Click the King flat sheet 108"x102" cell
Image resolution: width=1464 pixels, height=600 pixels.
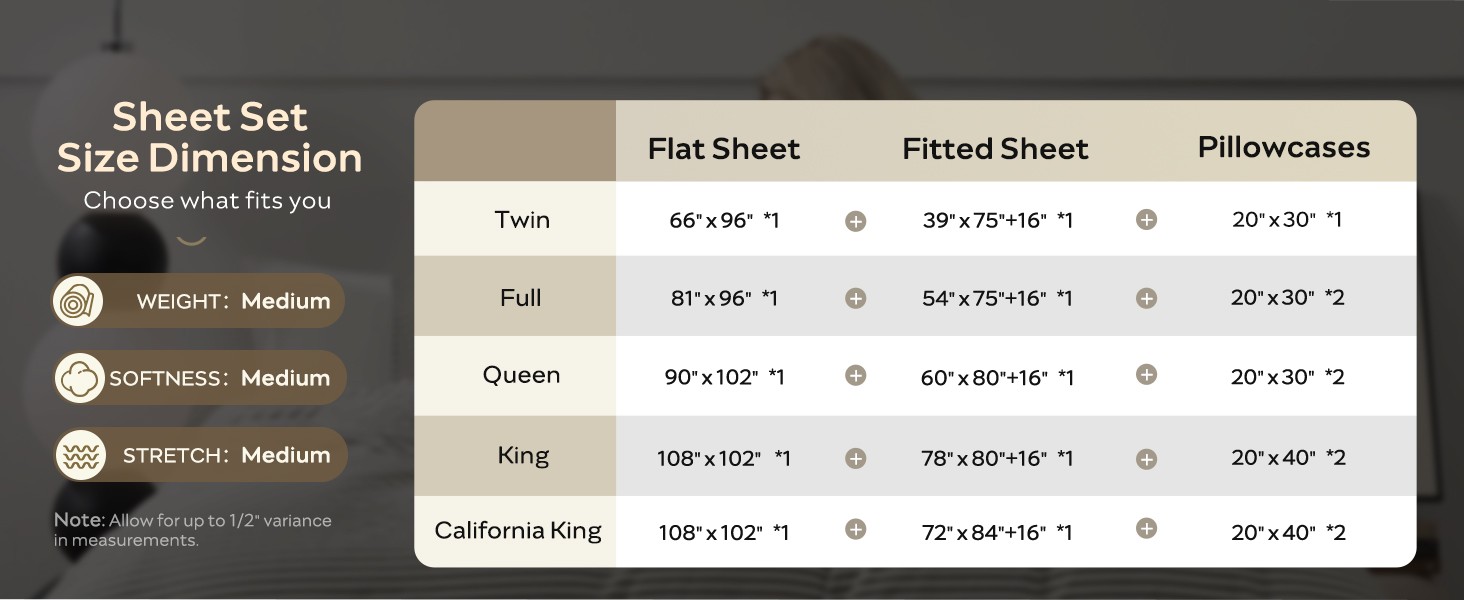click(x=724, y=459)
